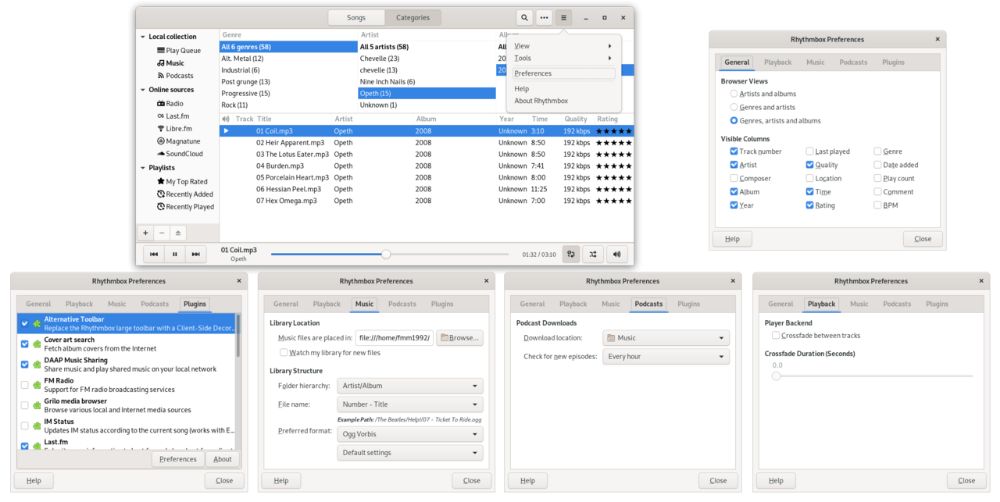Enable Last played visible column

[x=809, y=151]
